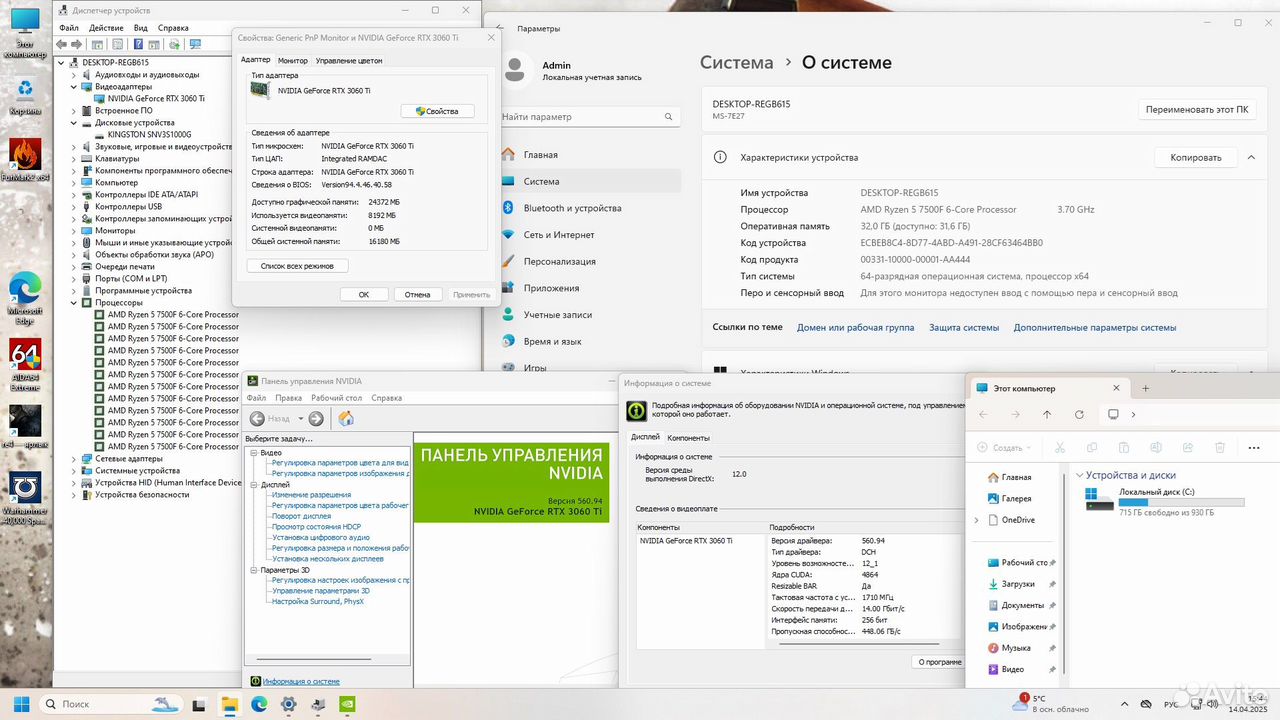Viewport: 1280px width, 720px height.
Task: Click the scan for hardware changes monitor icon
Action: [195, 44]
